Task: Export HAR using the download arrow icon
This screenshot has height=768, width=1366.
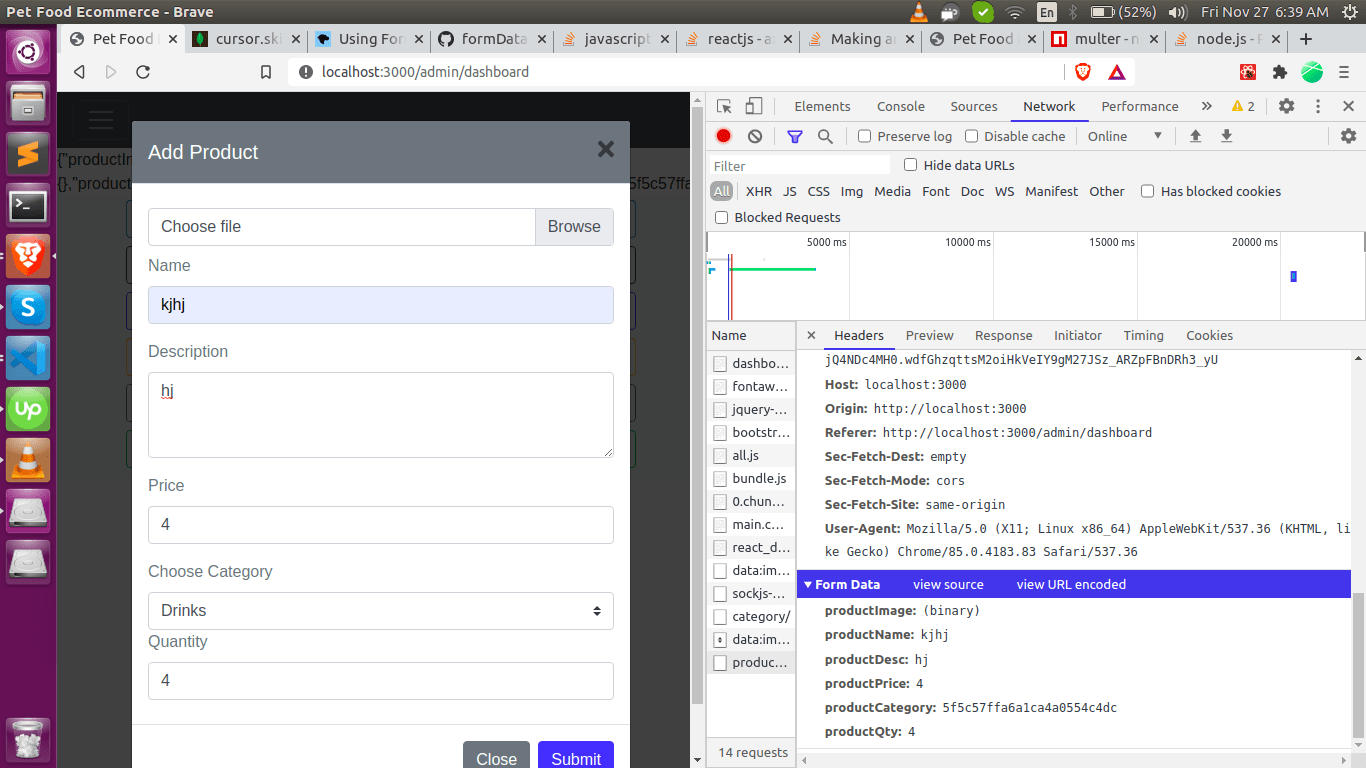Action: 1226,136
